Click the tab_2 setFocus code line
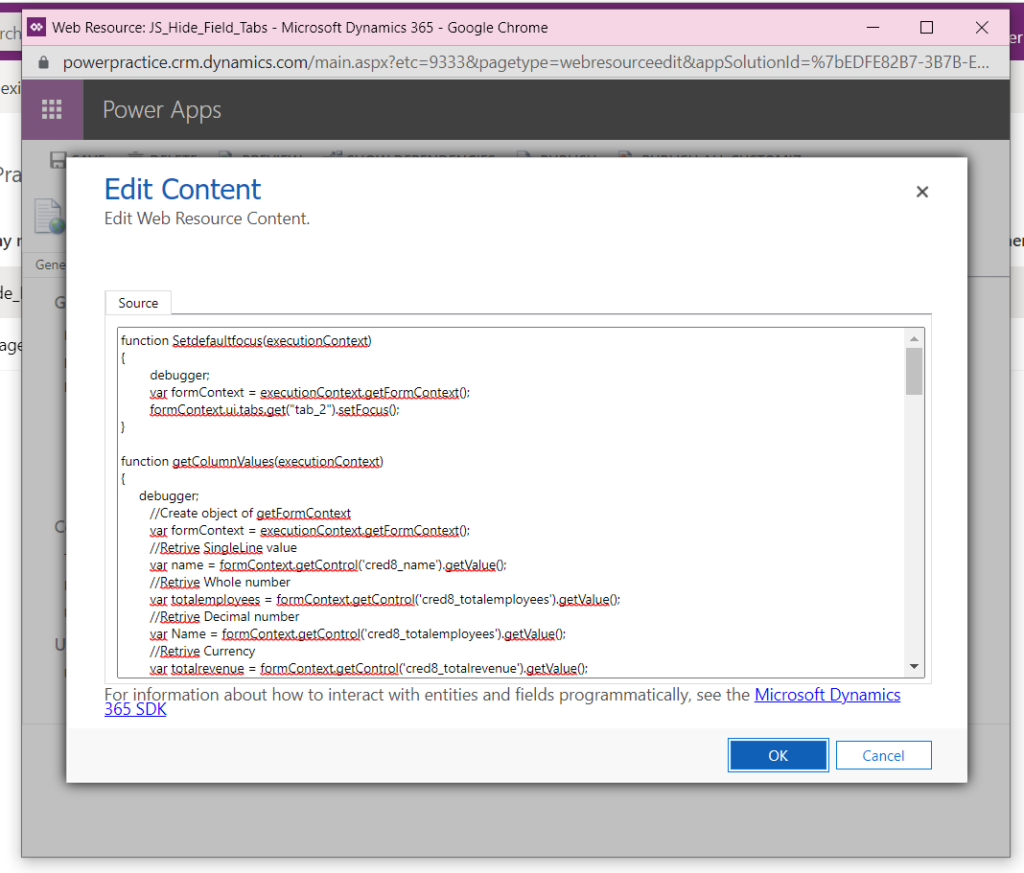Screen dimensions: 1024x873 pos(274,410)
